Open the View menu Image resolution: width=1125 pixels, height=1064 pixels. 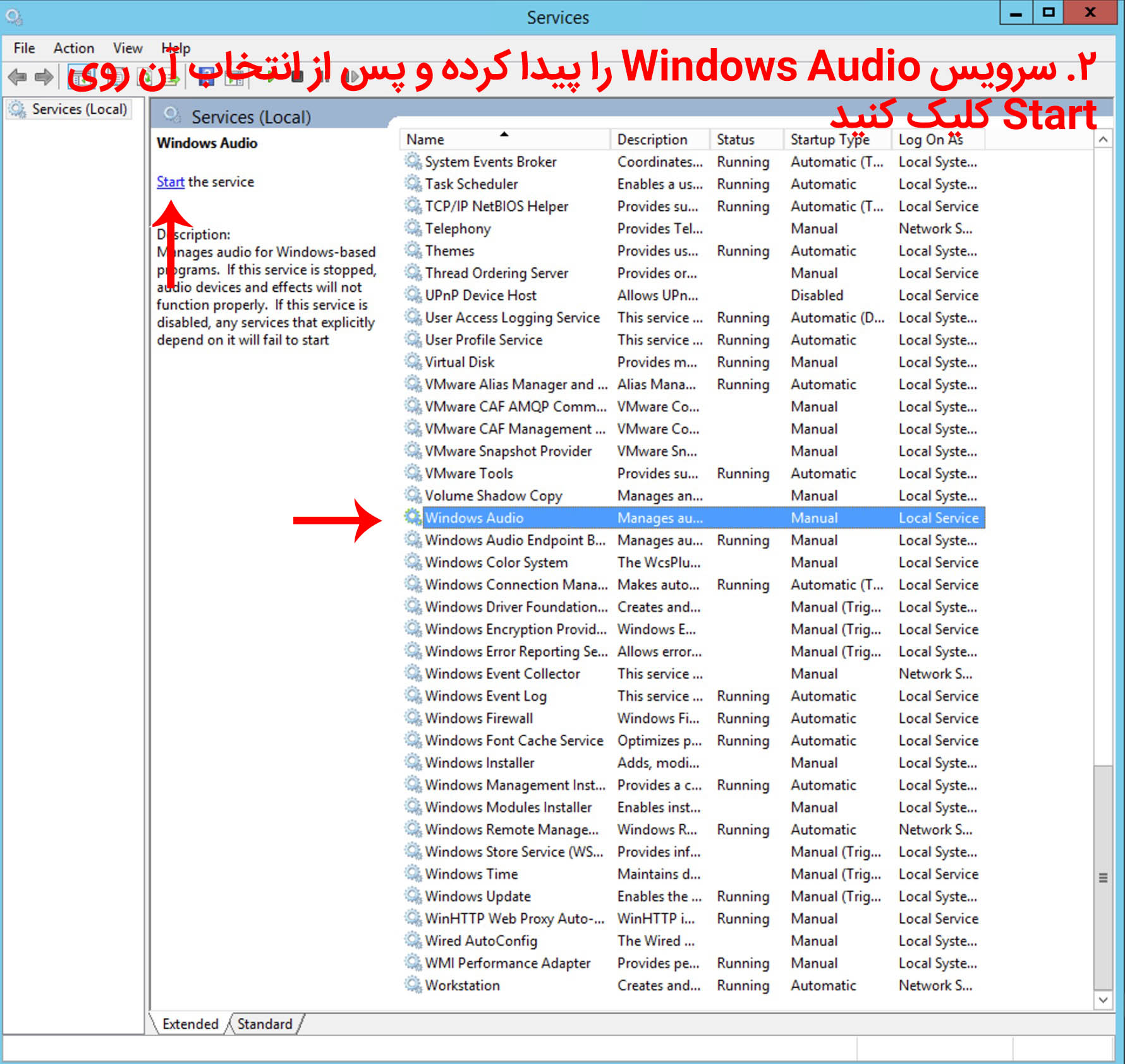tap(127, 48)
